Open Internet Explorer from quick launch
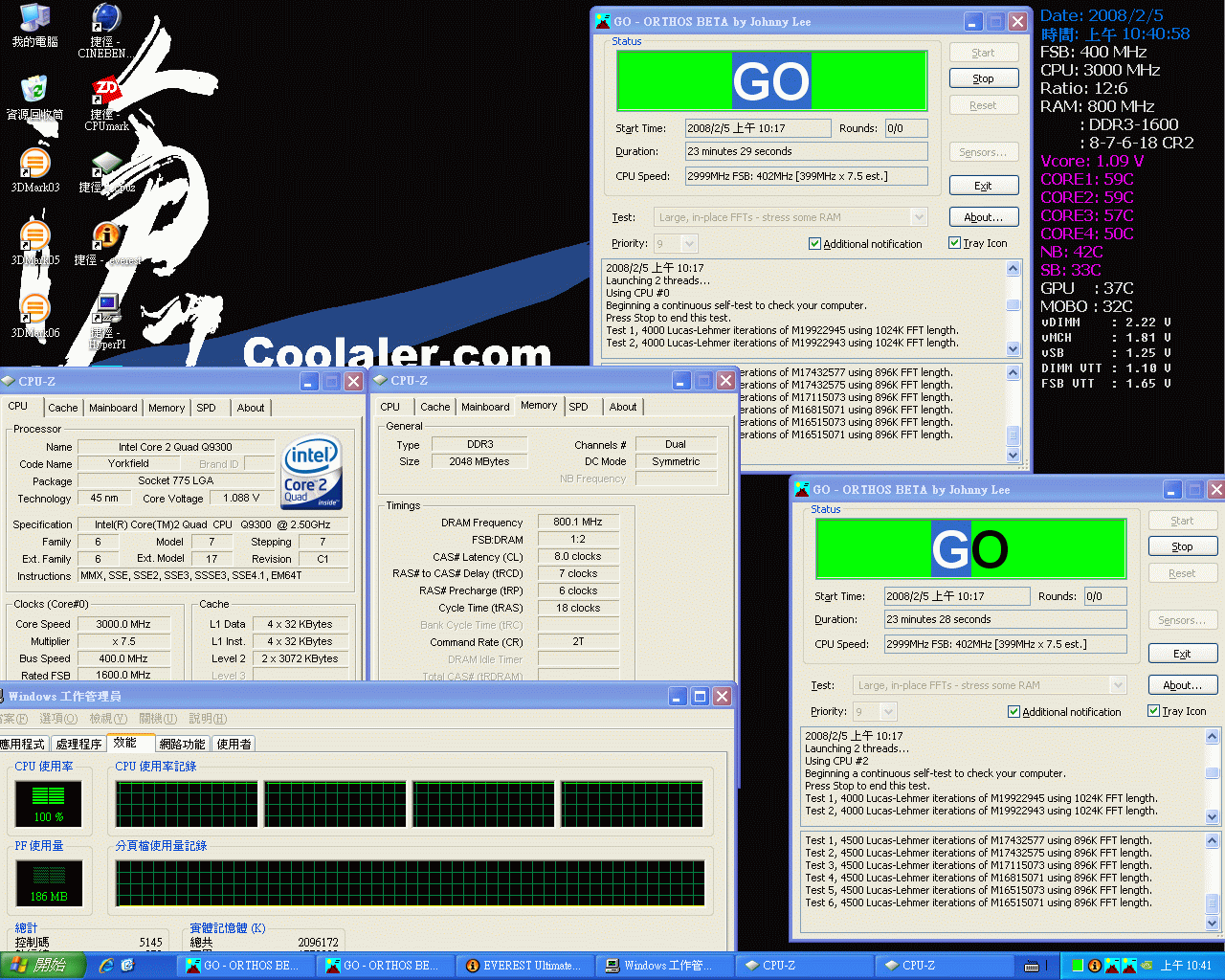Image resolution: width=1225 pixels, height=980 pixels. tap(106, 966)
